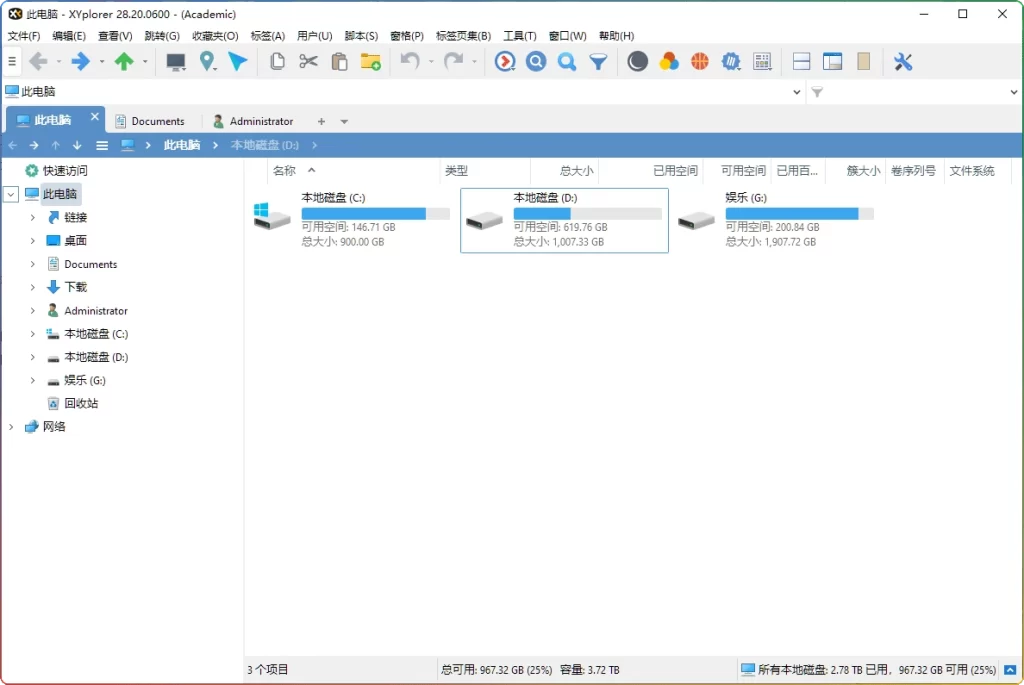Open the address bar dropdown arrow
Image resolution: width=1024 pixels, height=685 pixels.
click(797, 90)
